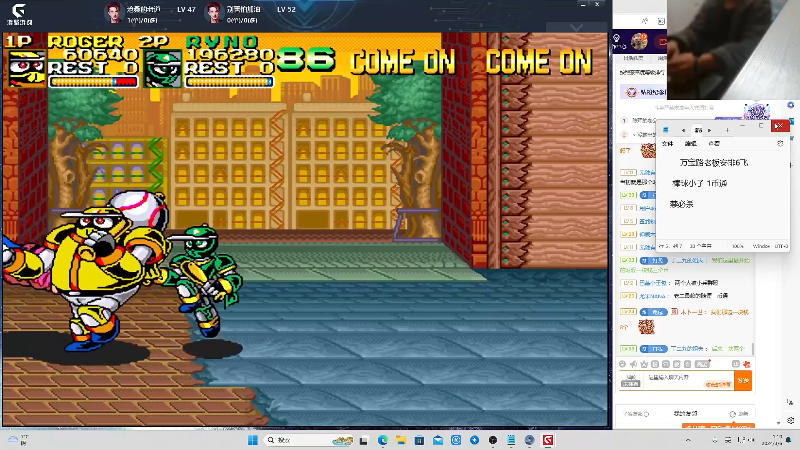
Task: Click the lightbulb icon near streamer avatar
Action: pos(616,38)
